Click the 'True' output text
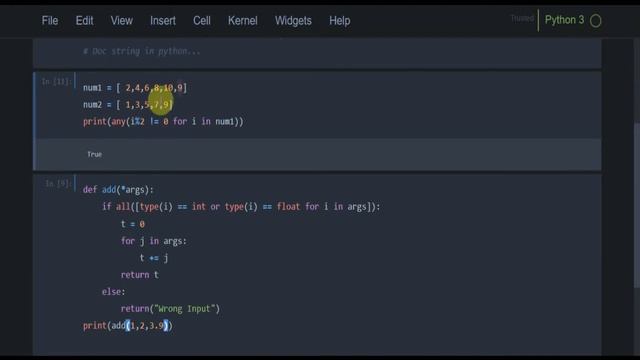 [94, 154]
